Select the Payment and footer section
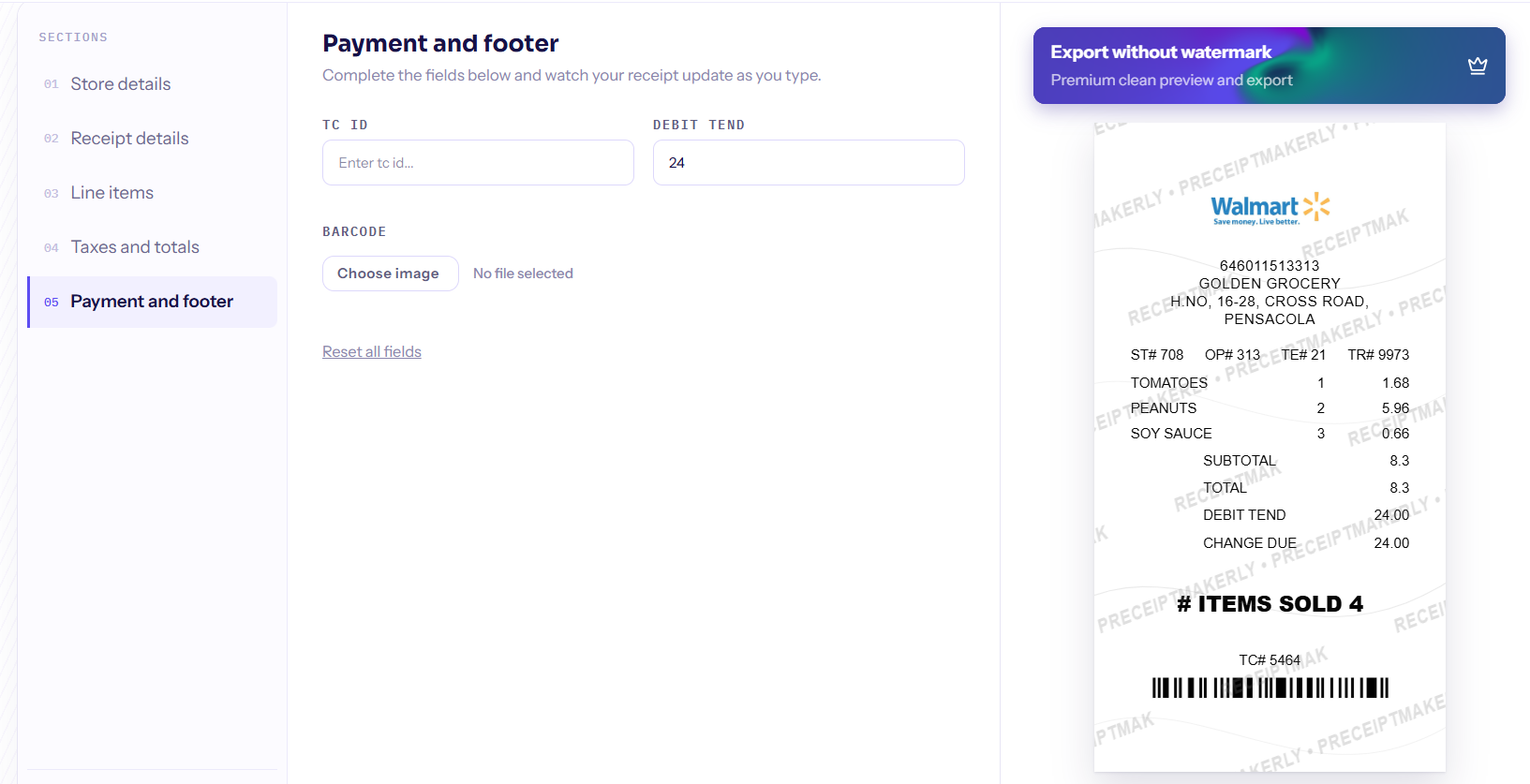This screenshot has width=1530, height=784. click(x=152, y=302)
